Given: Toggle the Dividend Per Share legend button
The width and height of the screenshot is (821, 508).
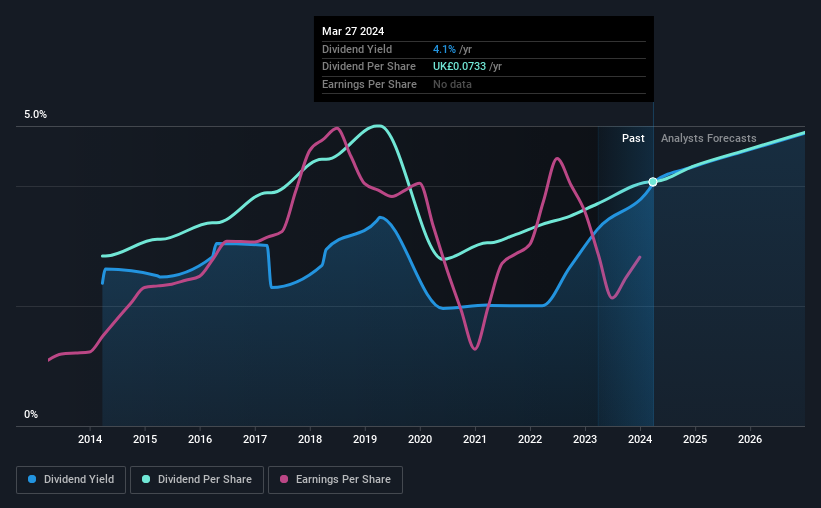Looking at the screenshot, I should point(197,480).
